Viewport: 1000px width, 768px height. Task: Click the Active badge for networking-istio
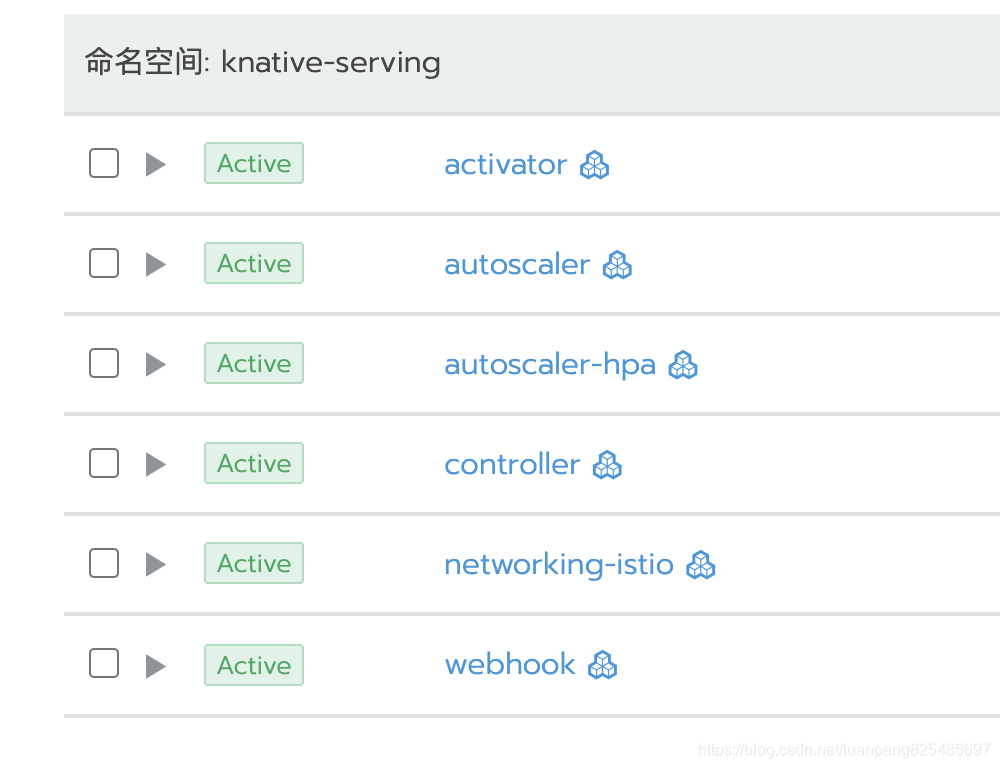pyautogui.click(x=254, y=563)
